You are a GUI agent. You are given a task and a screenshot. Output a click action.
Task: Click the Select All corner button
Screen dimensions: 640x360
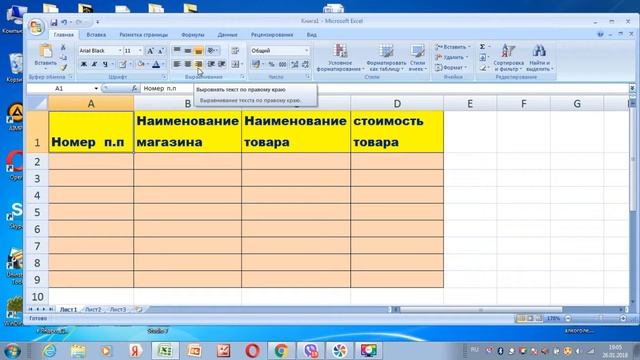[37, 103]
